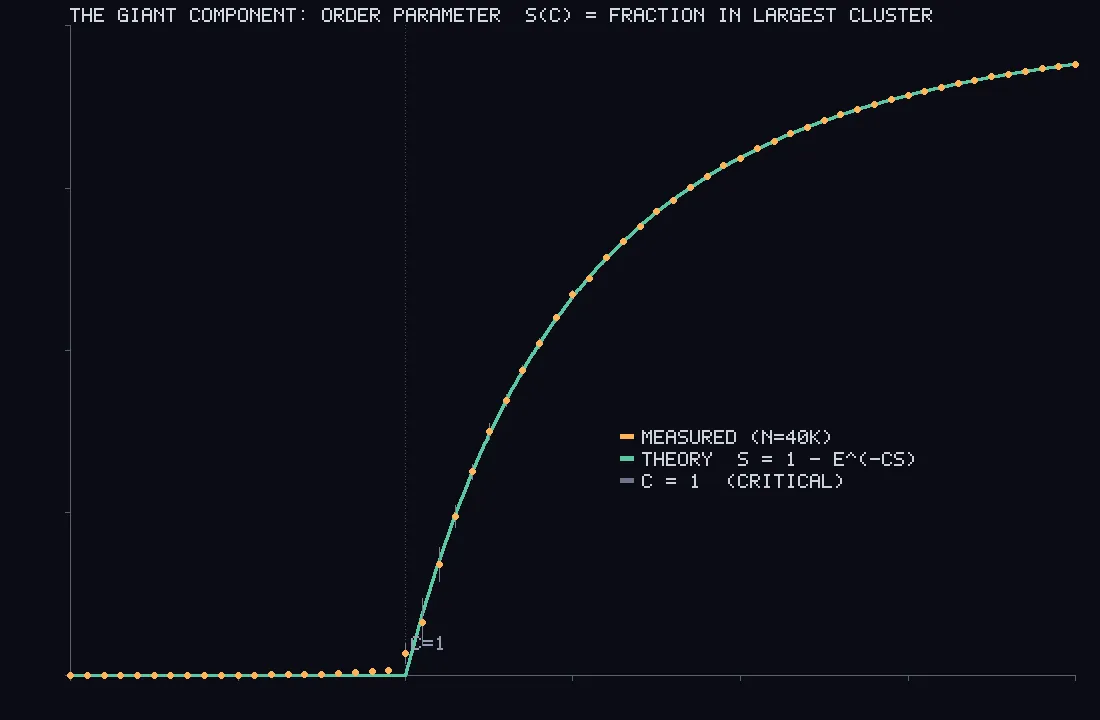Select the 'THEORY S = 1 - E^(-CS)' legend label

(x=778, y=459)
